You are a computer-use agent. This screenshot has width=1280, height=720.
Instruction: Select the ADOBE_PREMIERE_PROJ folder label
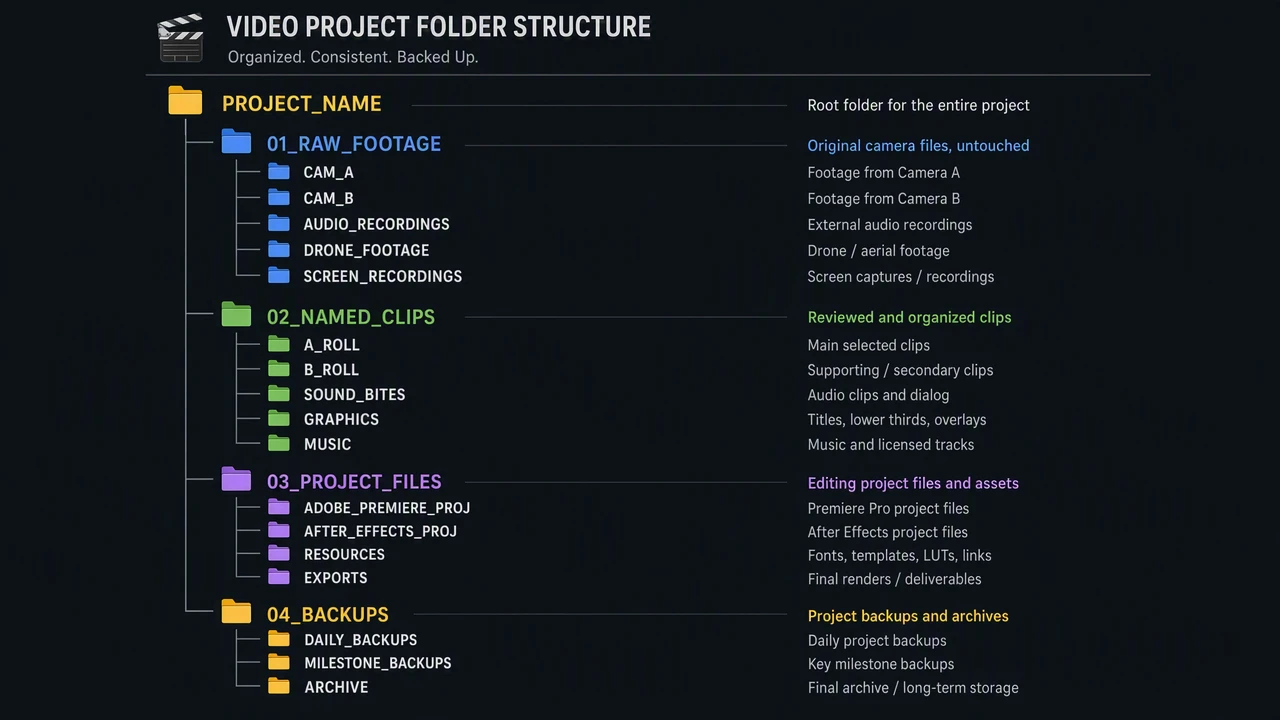coord(387,508)
